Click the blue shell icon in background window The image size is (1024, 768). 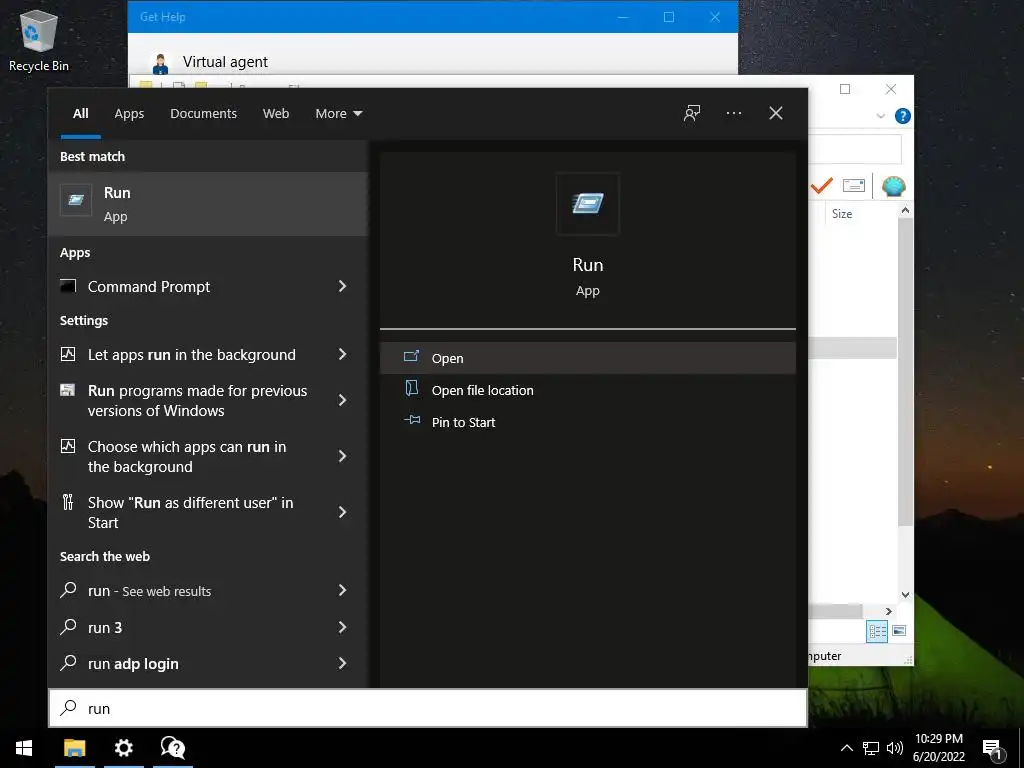893,186
